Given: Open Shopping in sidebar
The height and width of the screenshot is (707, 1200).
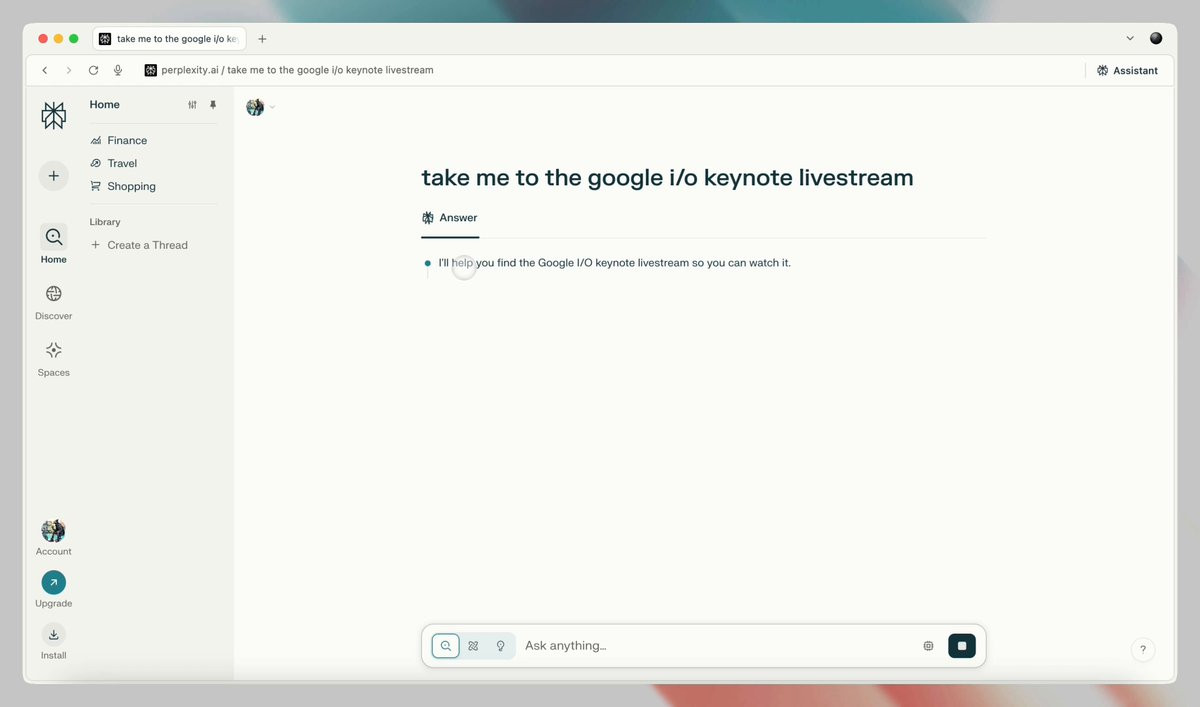Looking at the screenshot, I should pos(122,186).
